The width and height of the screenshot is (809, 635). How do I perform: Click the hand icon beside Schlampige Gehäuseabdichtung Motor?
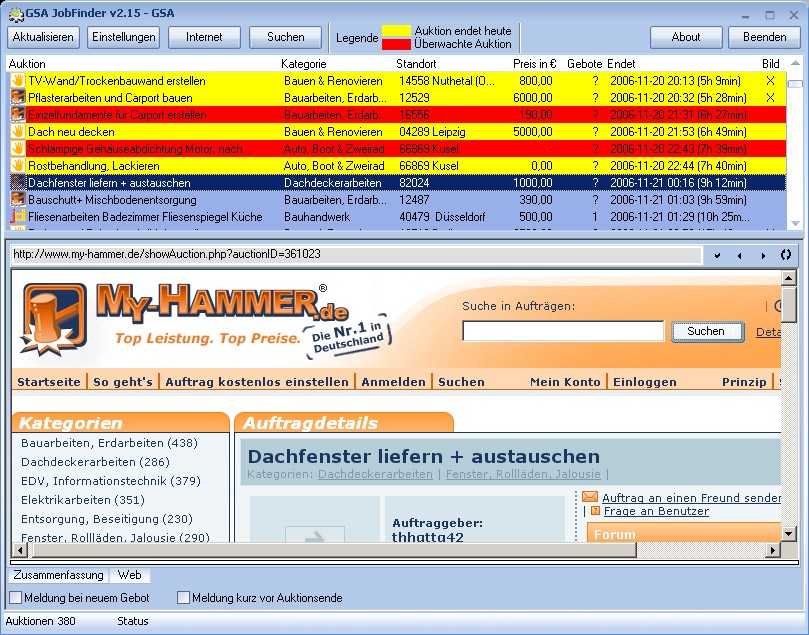(18, 149)
